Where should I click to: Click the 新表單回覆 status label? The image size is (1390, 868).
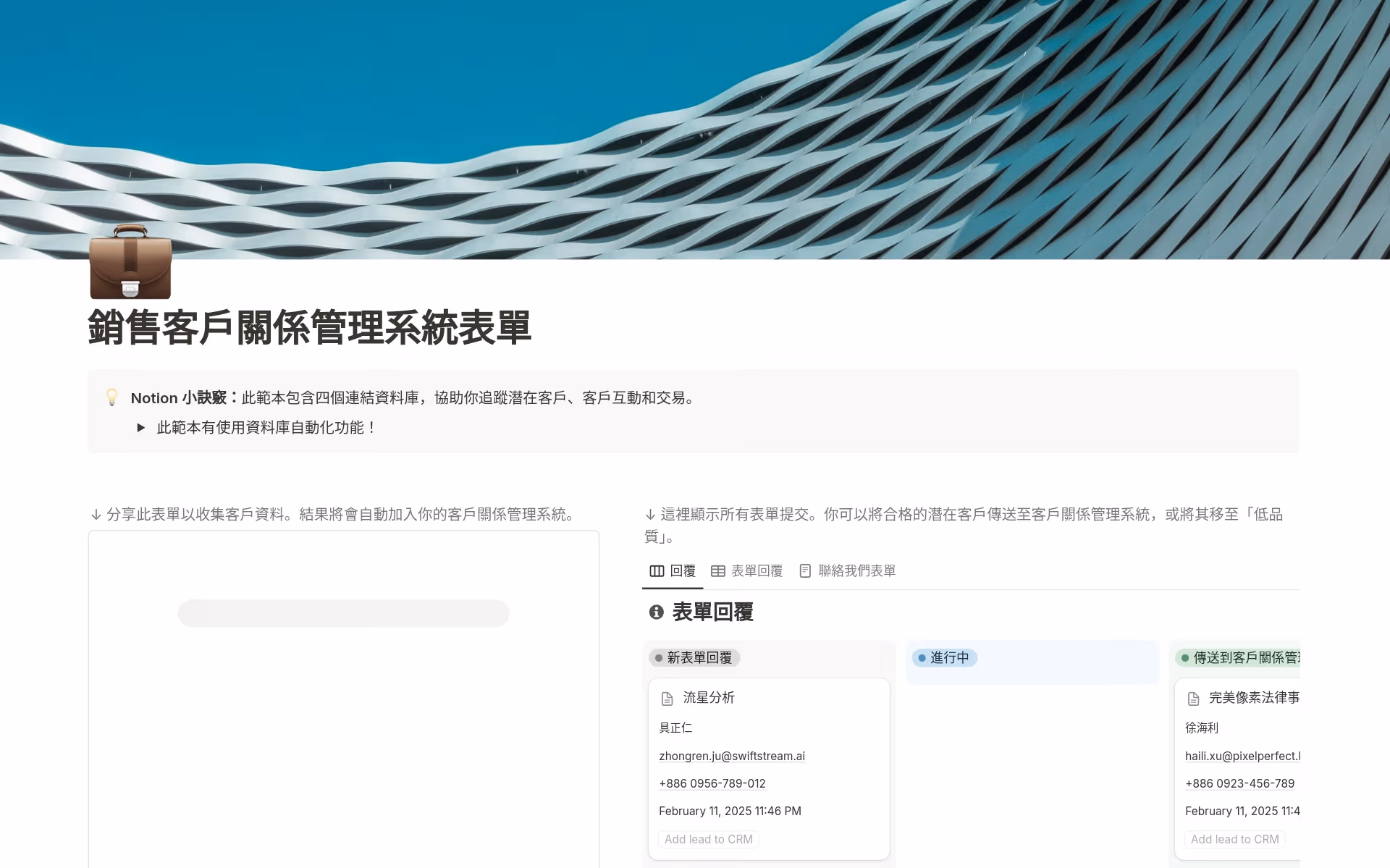[x=694, y=658]
